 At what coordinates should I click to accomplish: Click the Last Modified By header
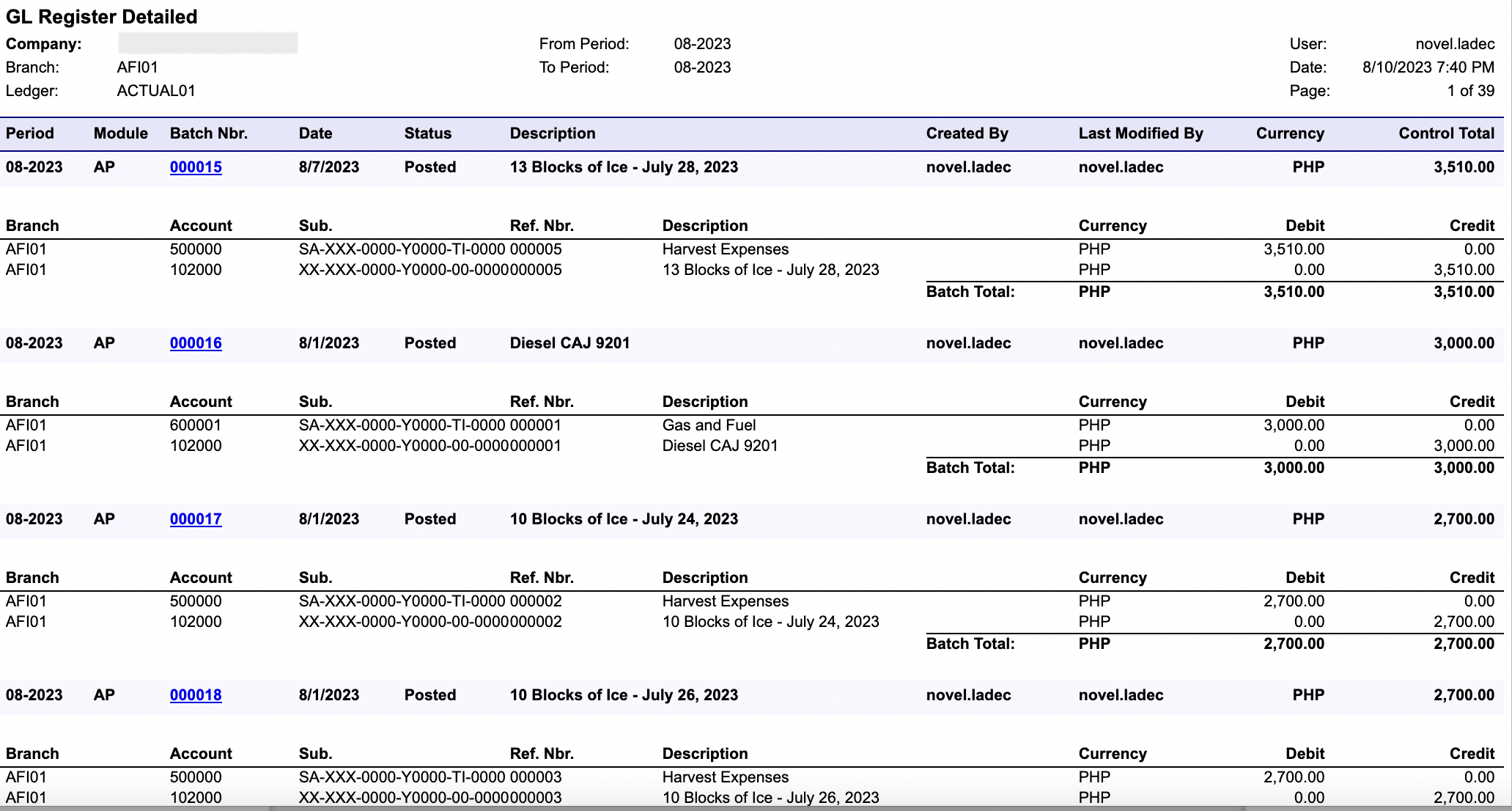pyautogui.click(x=1140, y=133)
